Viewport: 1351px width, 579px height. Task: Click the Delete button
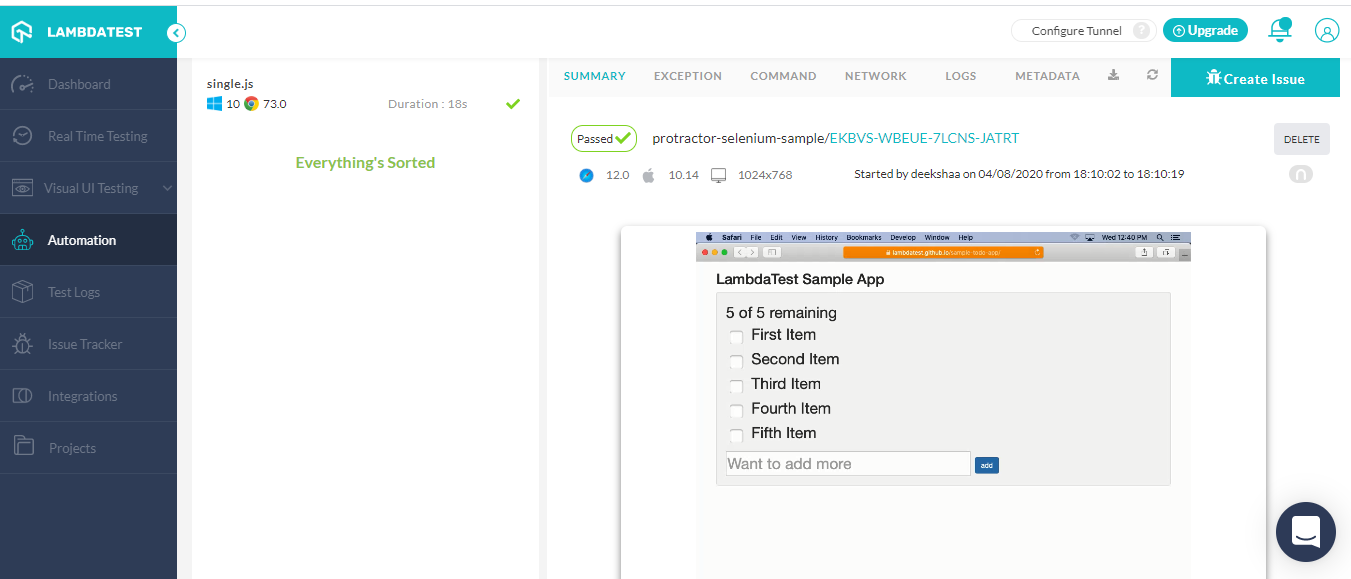(x=1301, y=140)
